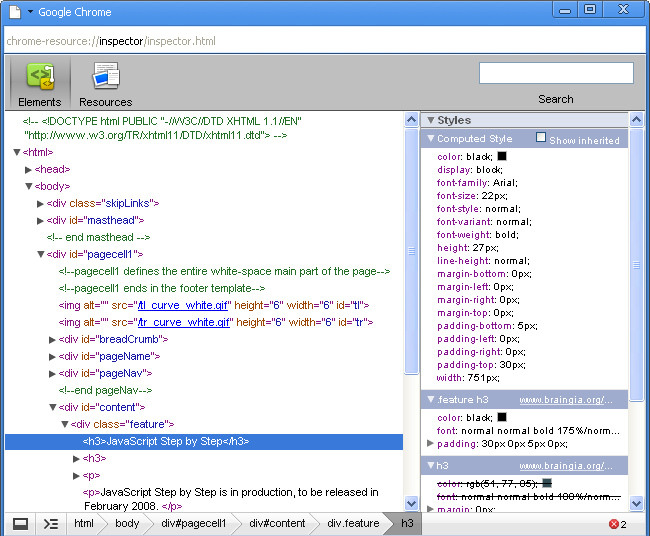Image resolution: width=650 pixels, height=536 pixels.
Task: Select div.feature breadcrumb item
Action: point(353,524)
